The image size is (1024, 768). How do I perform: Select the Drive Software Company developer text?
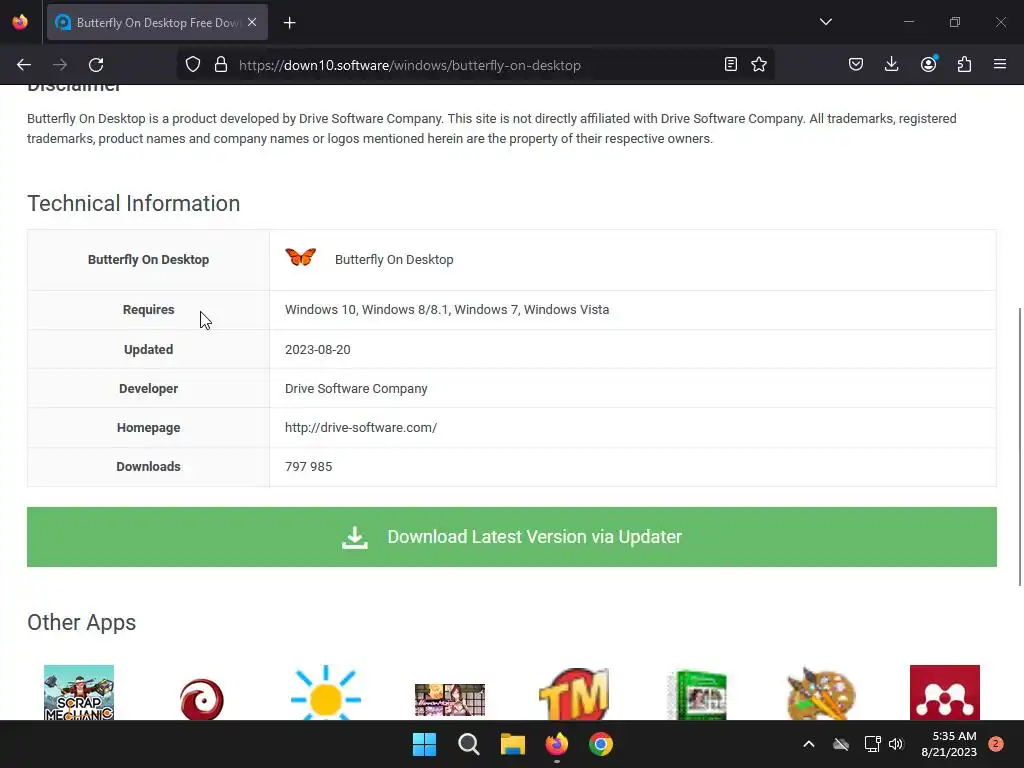coord(356,389)
